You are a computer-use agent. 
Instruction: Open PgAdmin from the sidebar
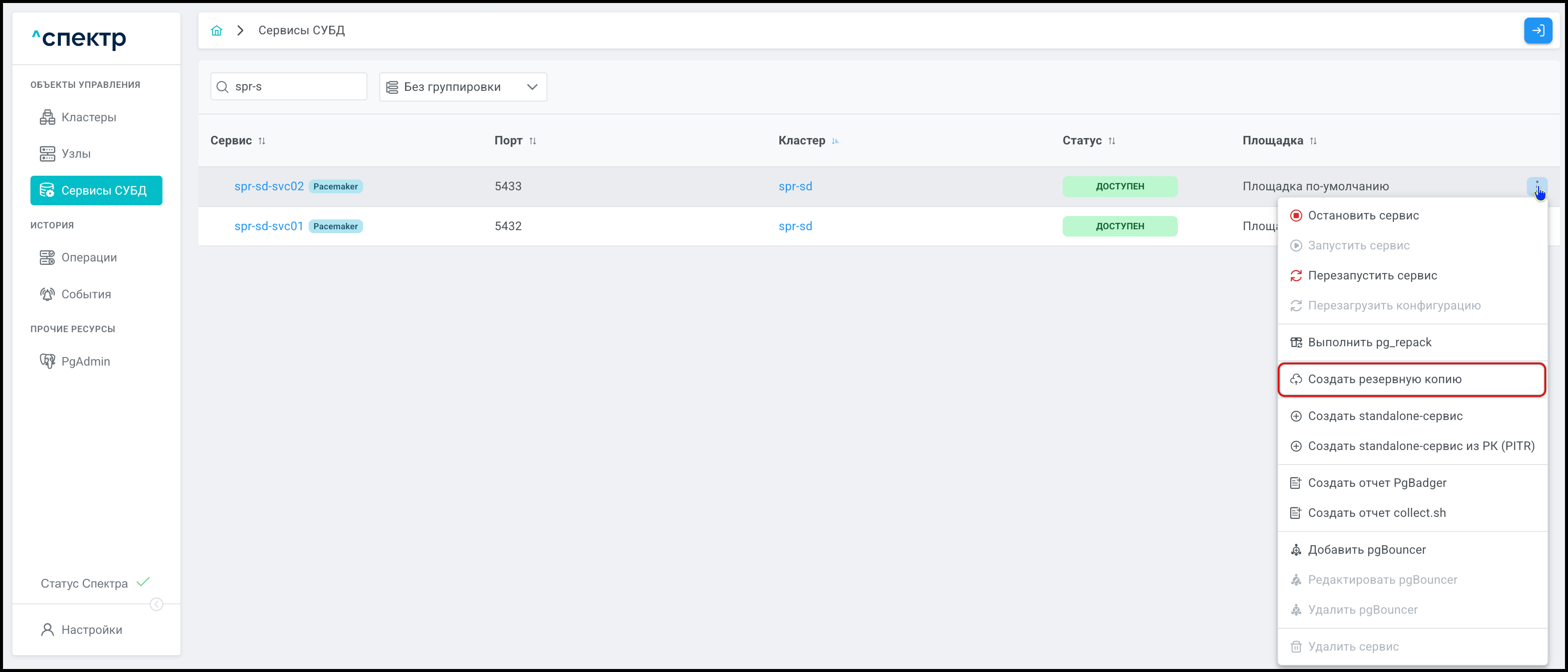(85, 361)
